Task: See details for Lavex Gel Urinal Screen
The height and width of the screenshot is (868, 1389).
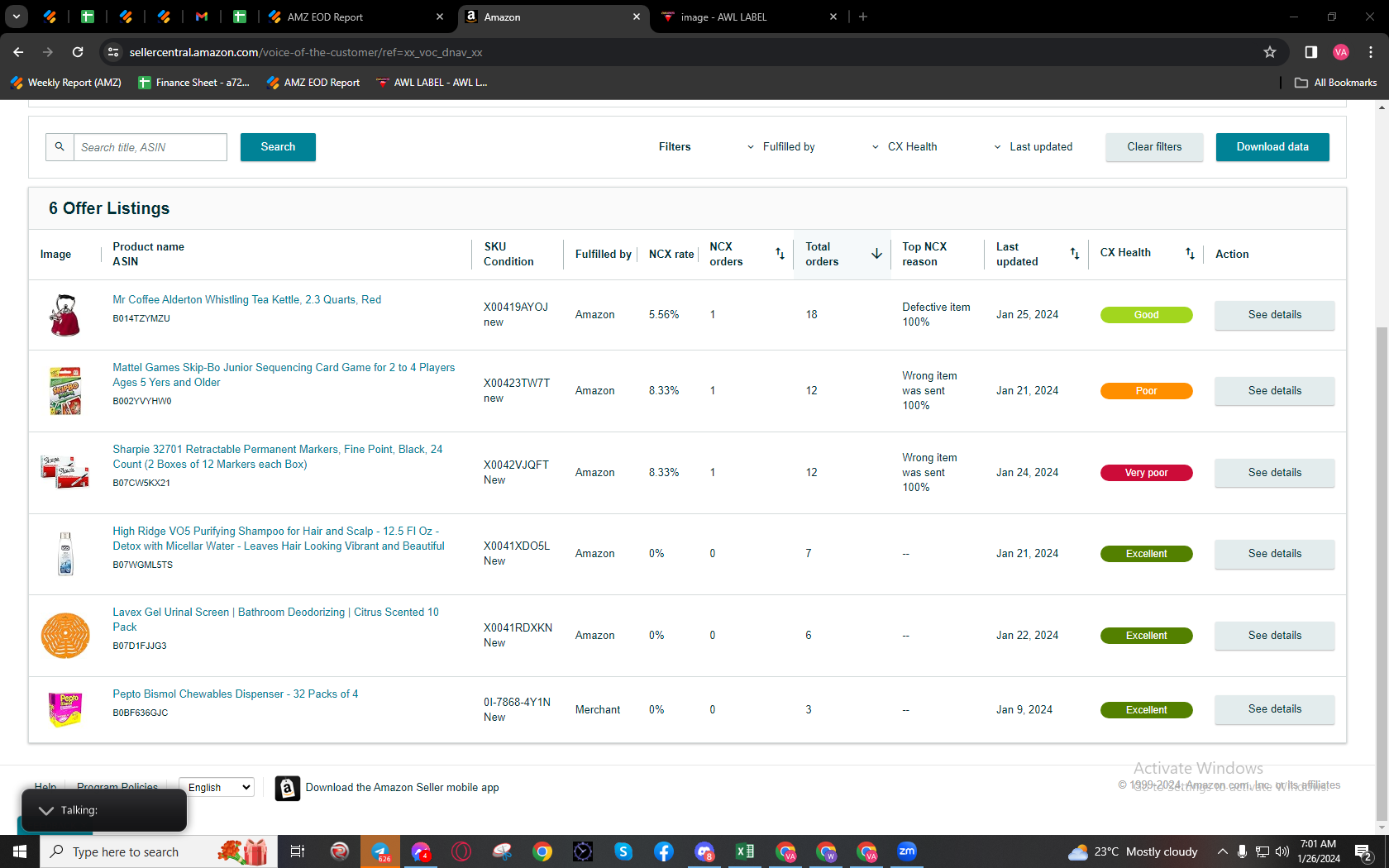Action: 1274,636
